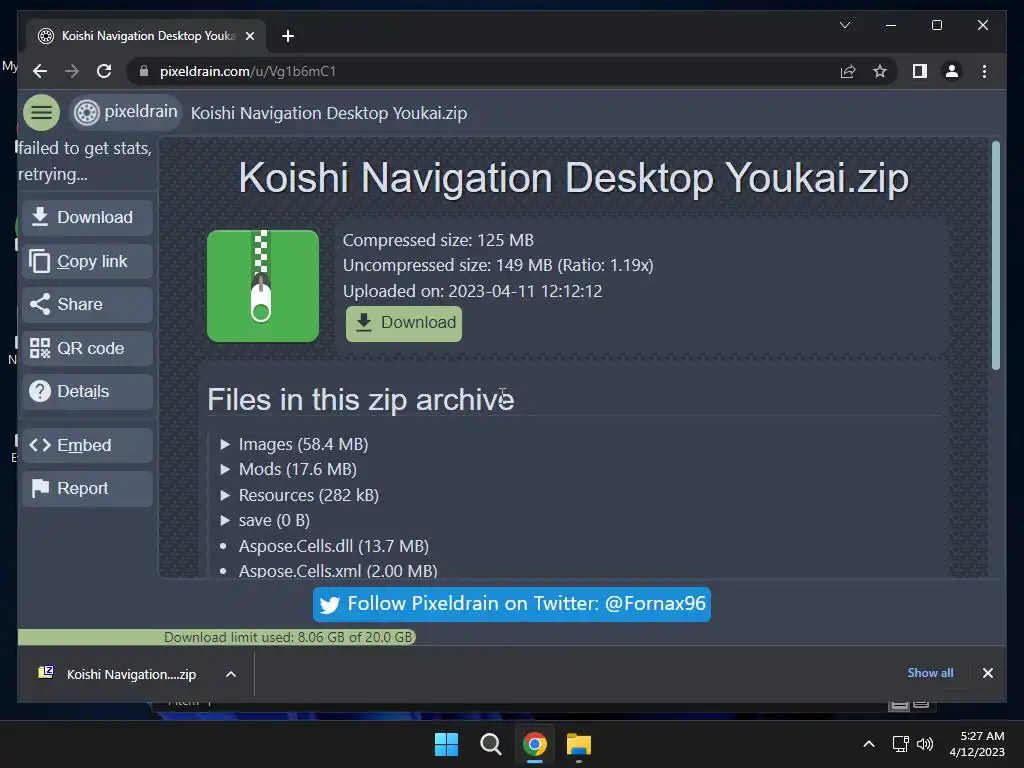1024x768 pixels.
Task: Click the Uncompressed size: 149 MB text
Action: point(498,265)
